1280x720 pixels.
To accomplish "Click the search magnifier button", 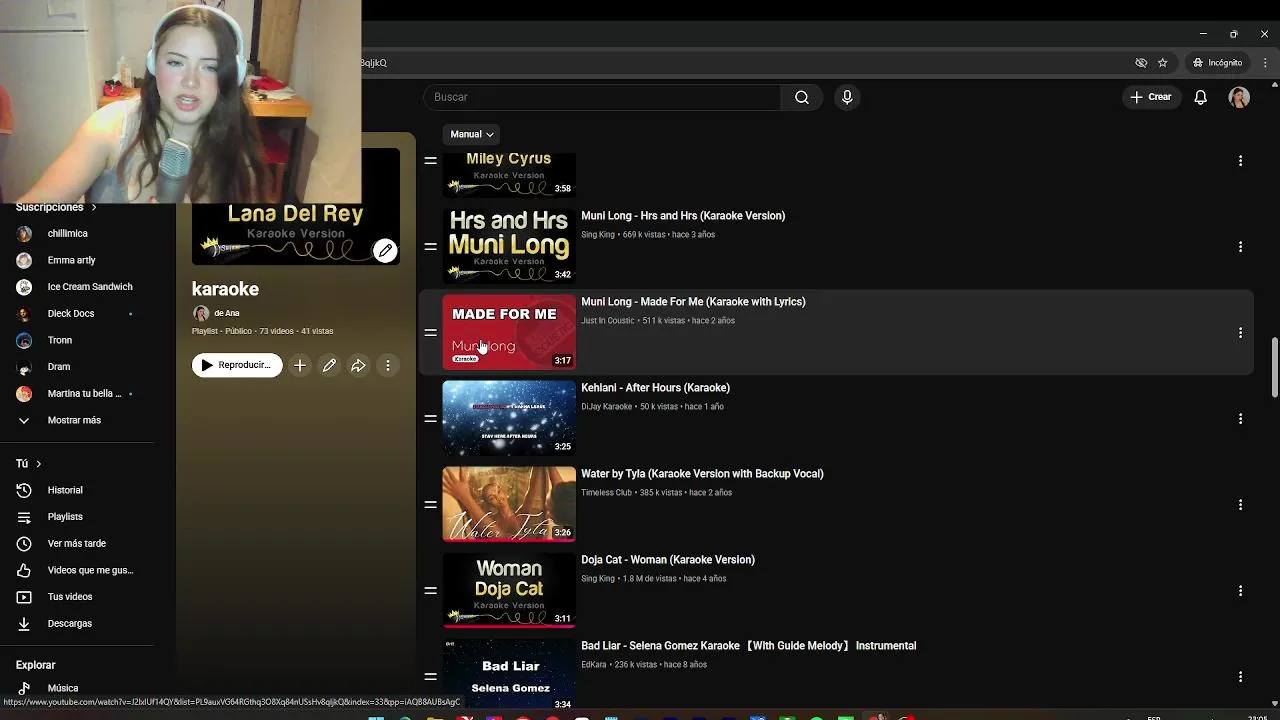I will pos(802,97).
